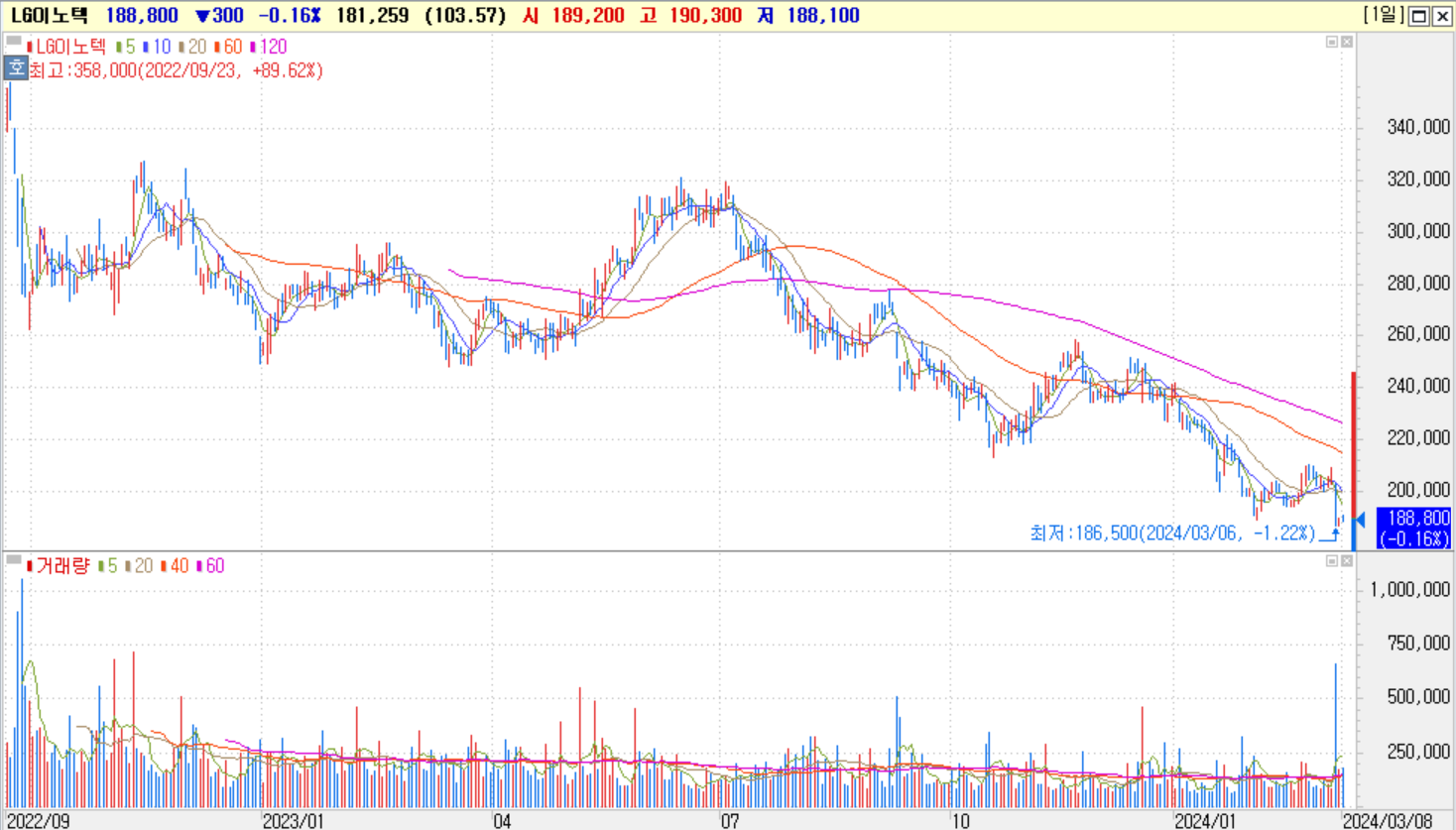Select the LG이노텍 candlestick legend in the price pane
This screenshot has width=1456, height=830.
pos(66,47)
